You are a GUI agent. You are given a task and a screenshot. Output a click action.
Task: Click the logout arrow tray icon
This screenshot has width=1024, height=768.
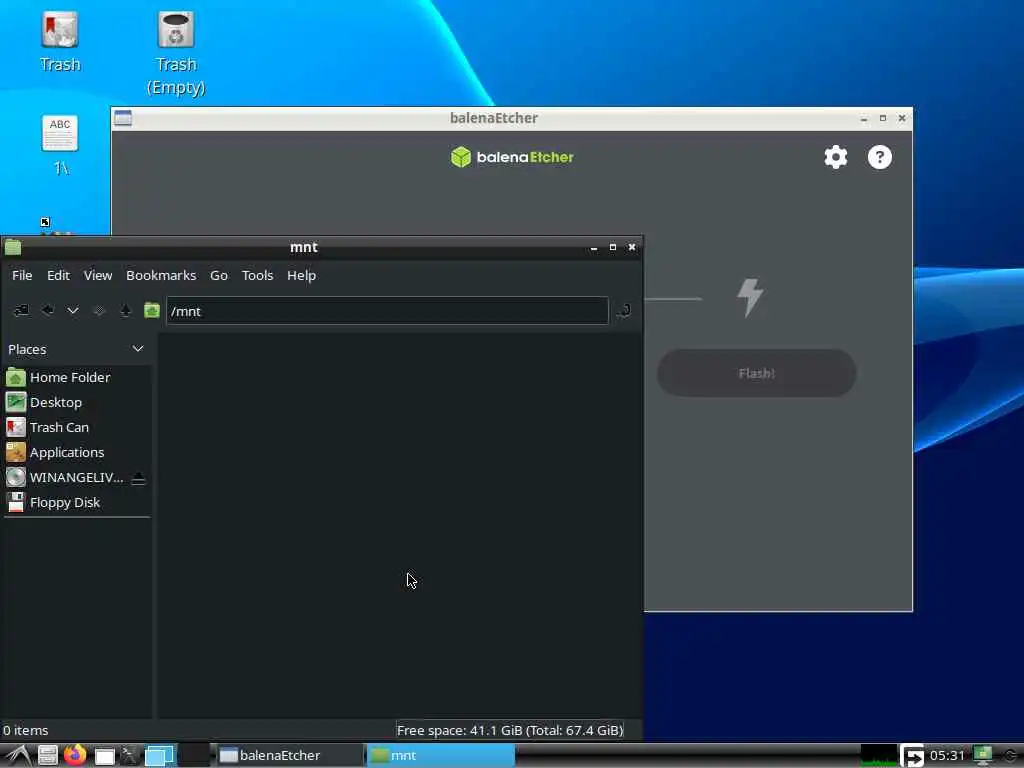(x=912, y=756)
